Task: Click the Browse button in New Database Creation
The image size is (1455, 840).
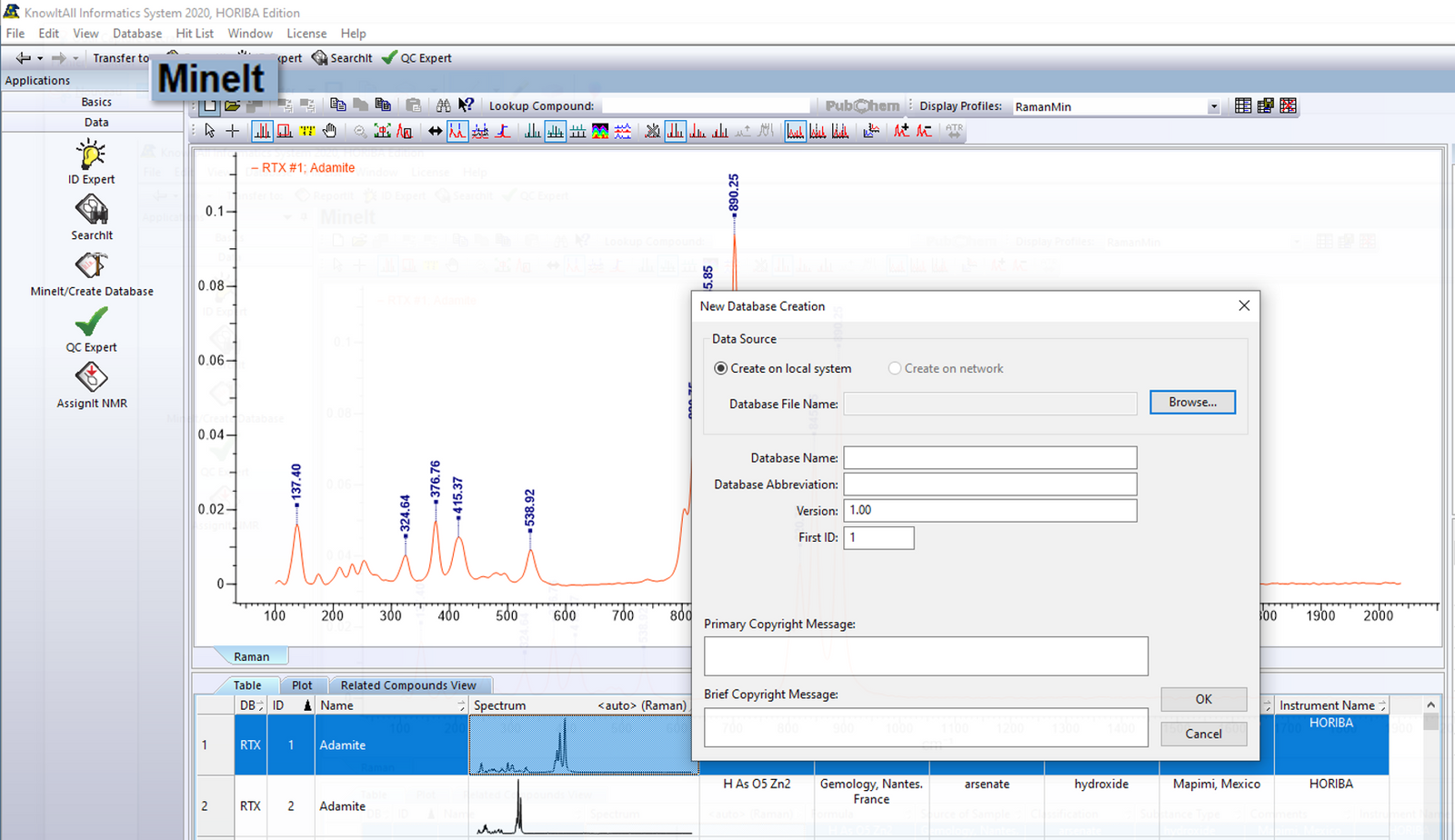Action: pos(1192,402)
